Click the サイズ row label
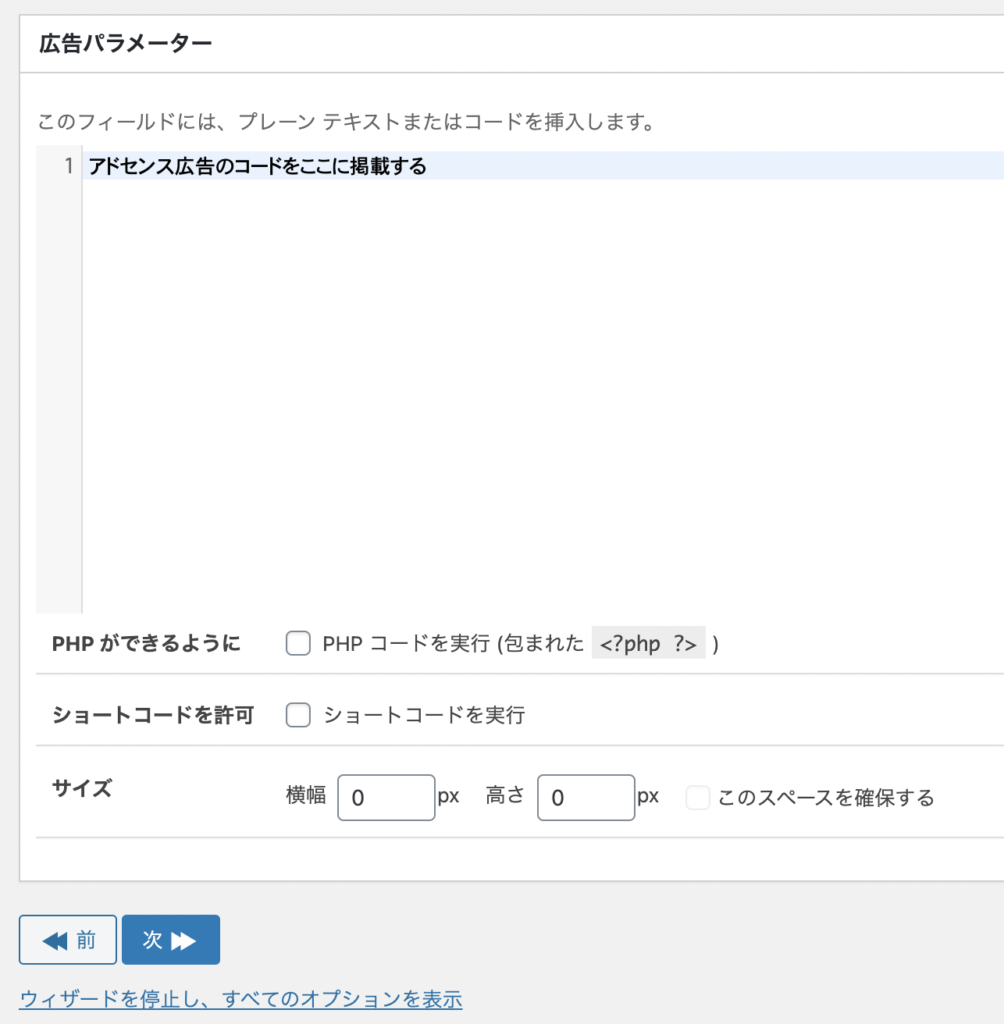Image resolution: width=1004 pixels, height=1024 pixels. click(82, 788)
